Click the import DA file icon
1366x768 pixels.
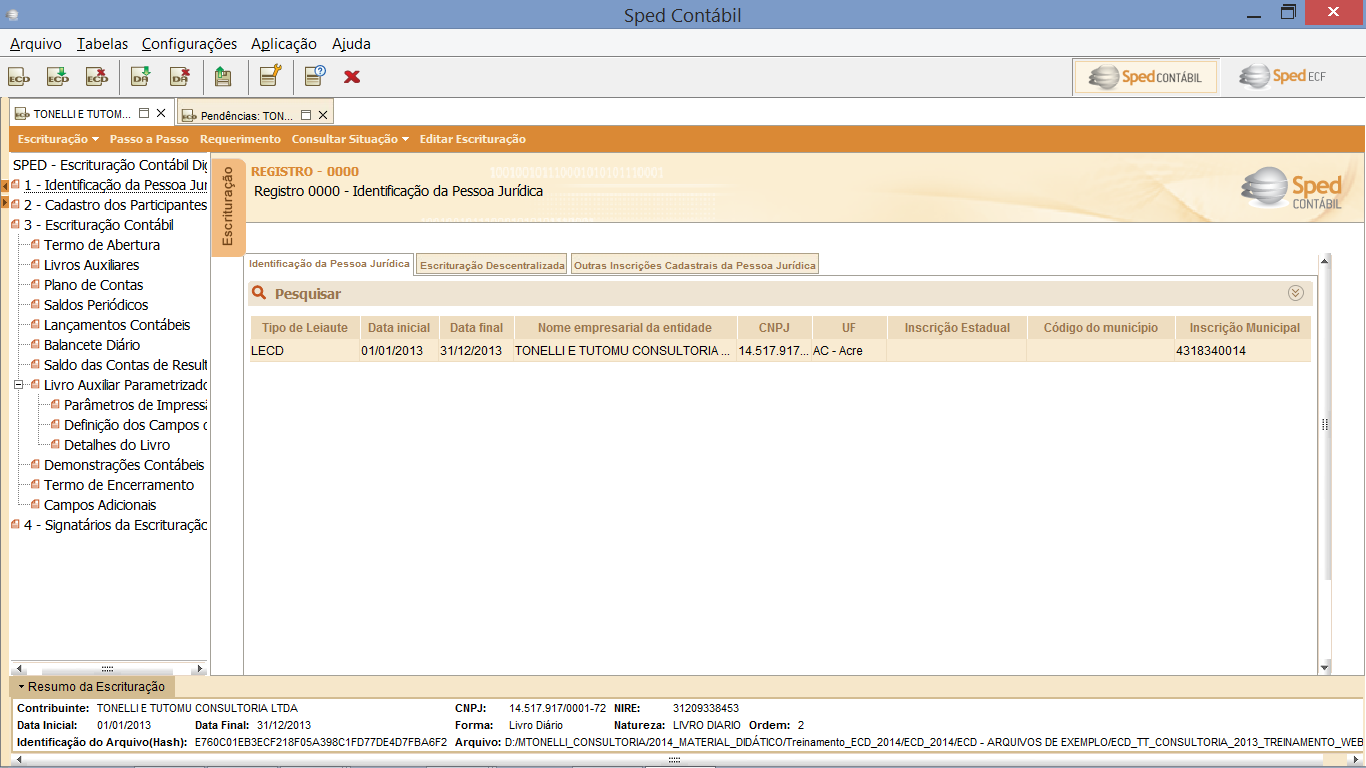pyautogui.click(x=141, y=76)
